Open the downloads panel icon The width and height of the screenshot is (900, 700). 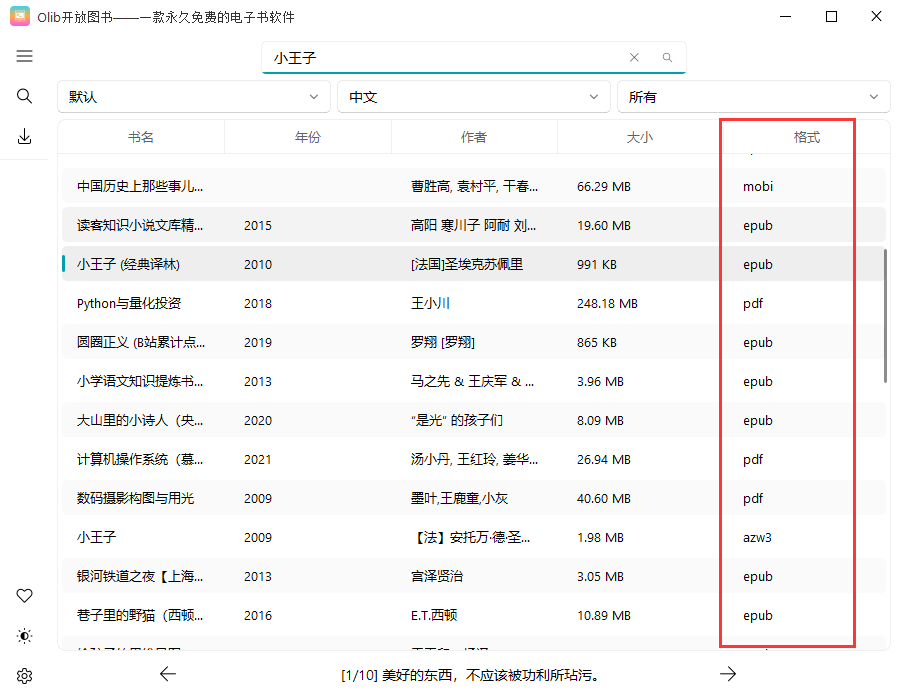(24, 133)
